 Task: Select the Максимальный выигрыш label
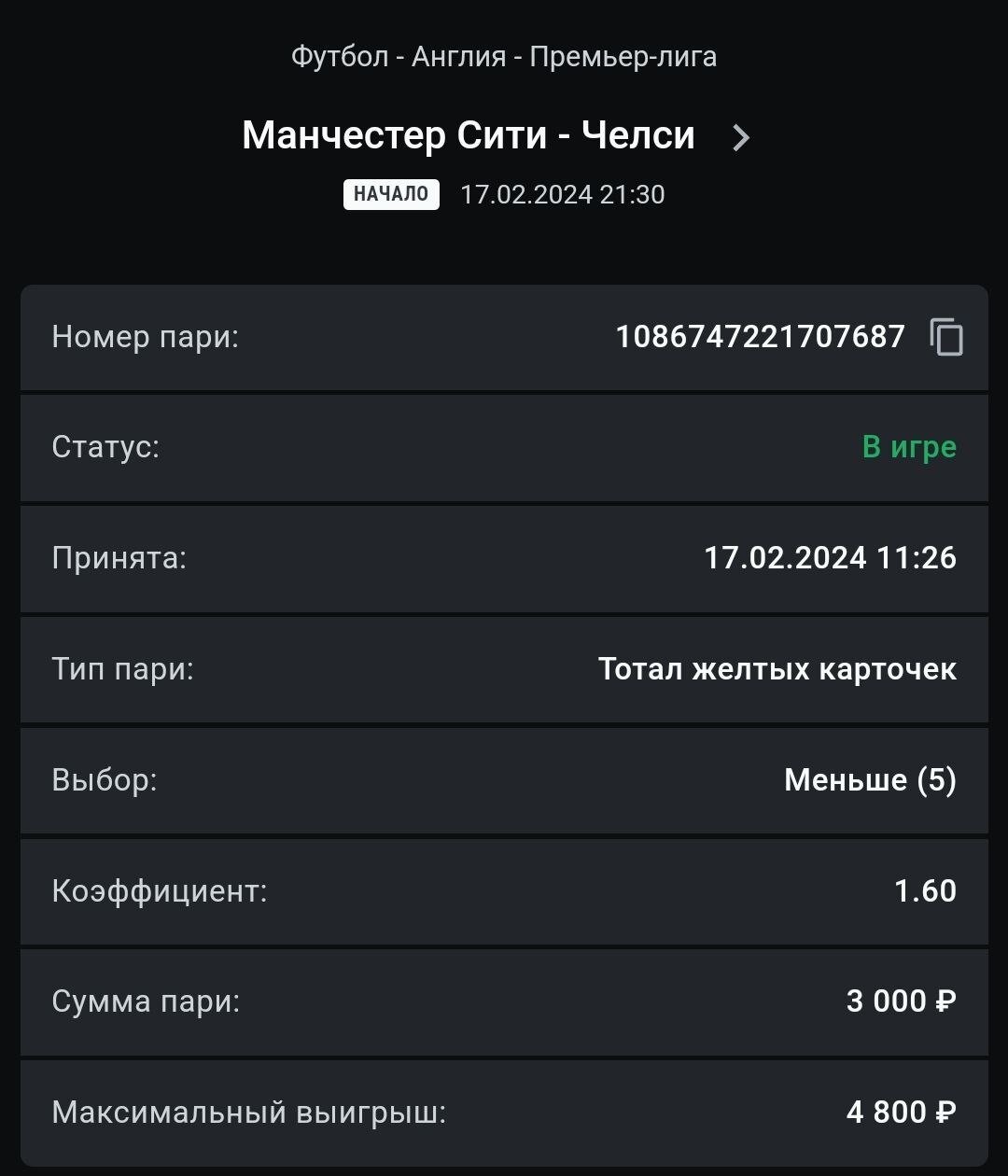click(x=249, y=1113)
